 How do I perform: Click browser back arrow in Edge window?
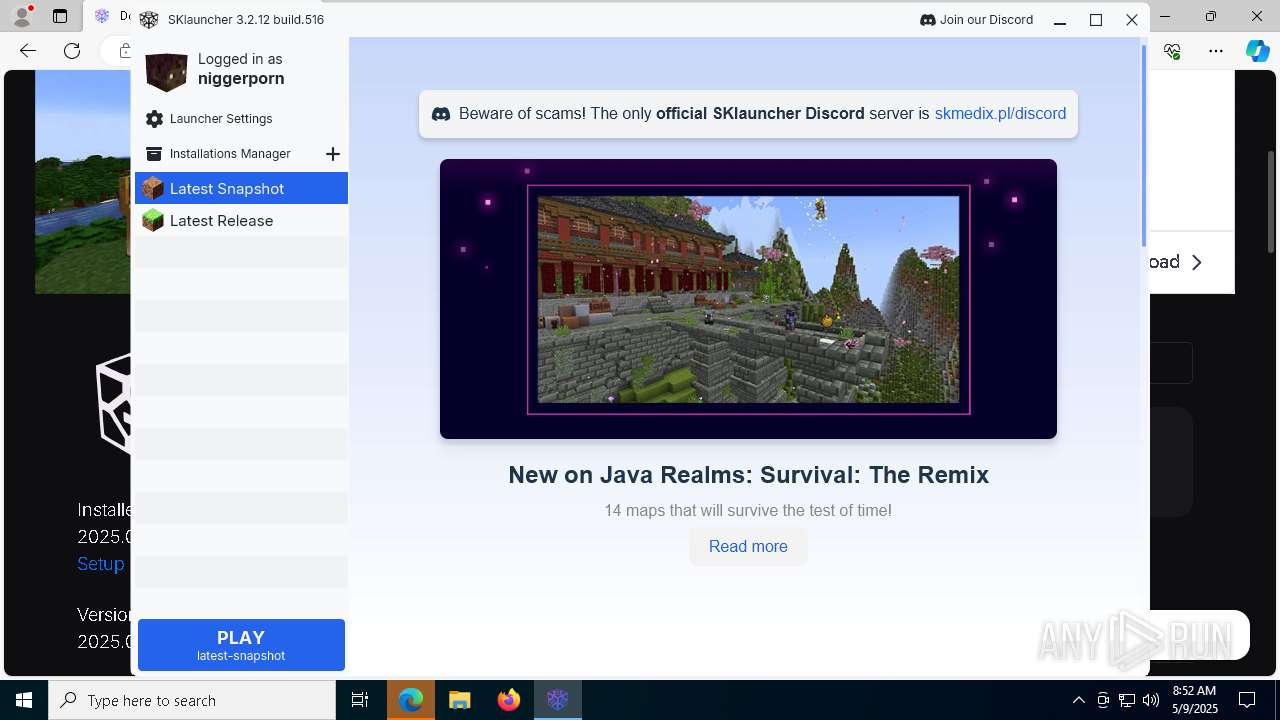[28, 51]
